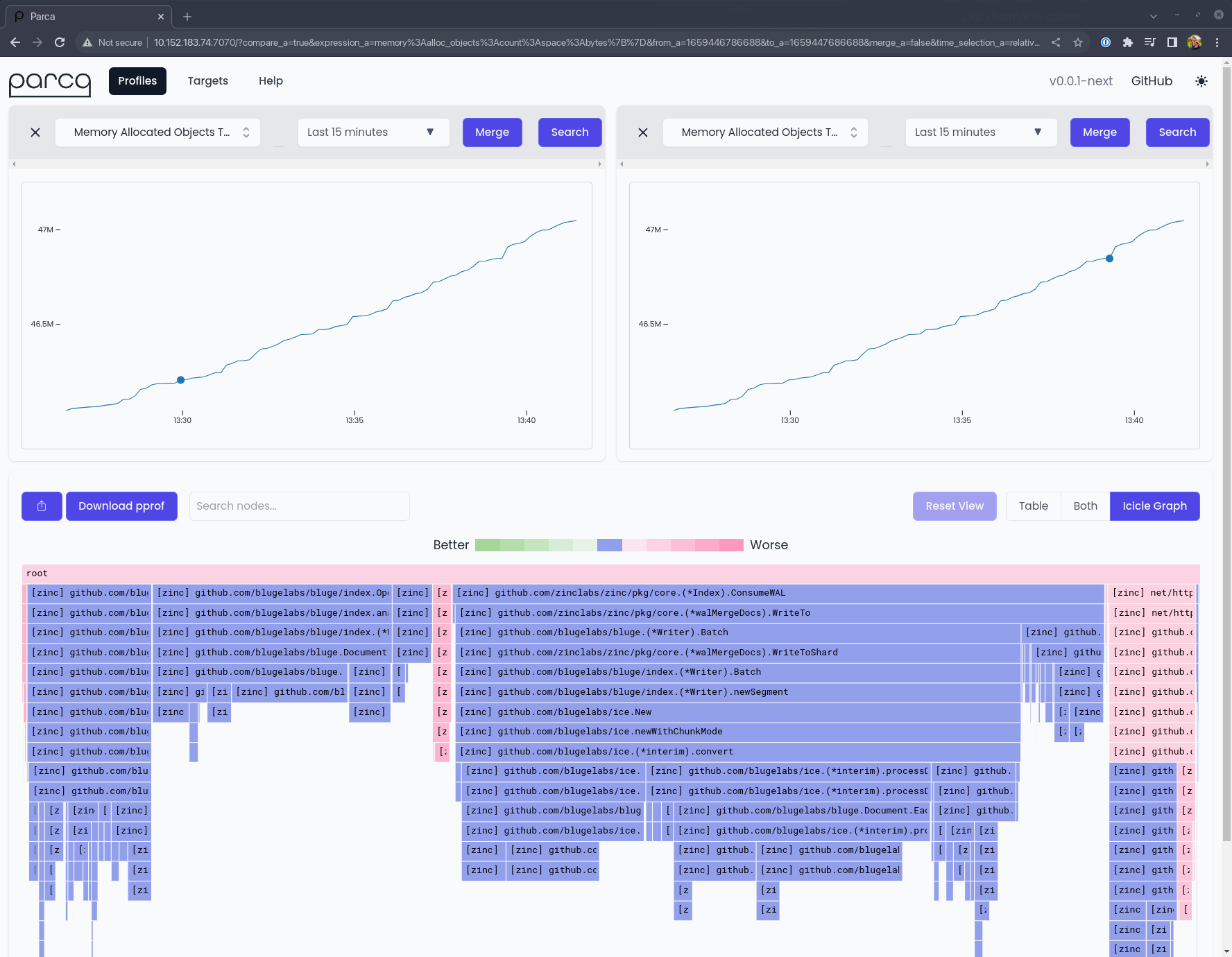Close the left profile comparison panel
The height and width of the screenshot is (957, 1232).
pos(35,132)
